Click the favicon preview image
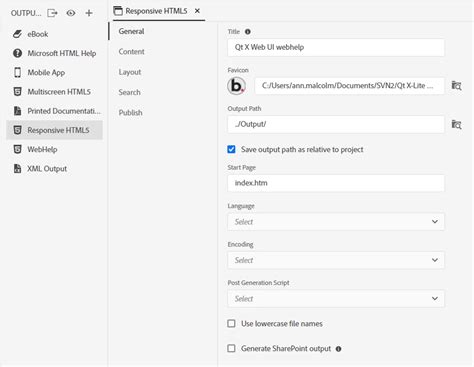The image size is (474, 367). [237, 86]
